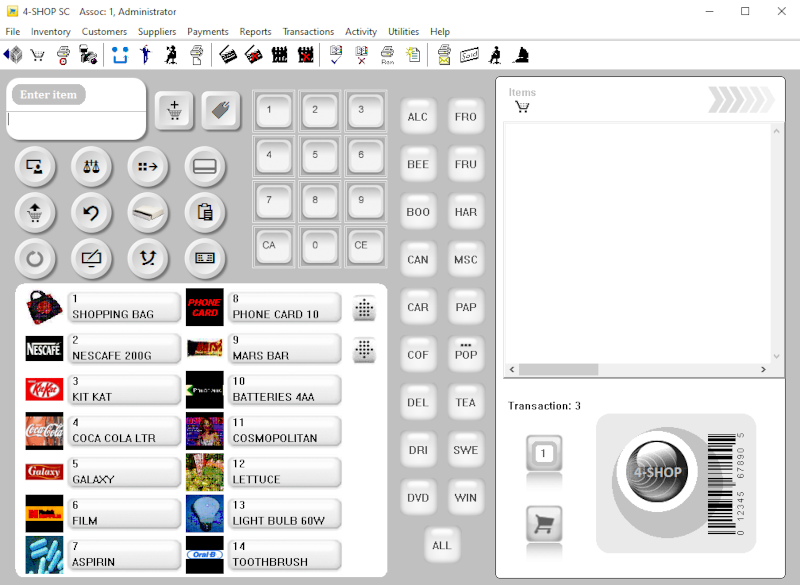Screen dimensions: 800x585
Task: Expand the chevron arrows in Items panel
Action: click(740, 100)
